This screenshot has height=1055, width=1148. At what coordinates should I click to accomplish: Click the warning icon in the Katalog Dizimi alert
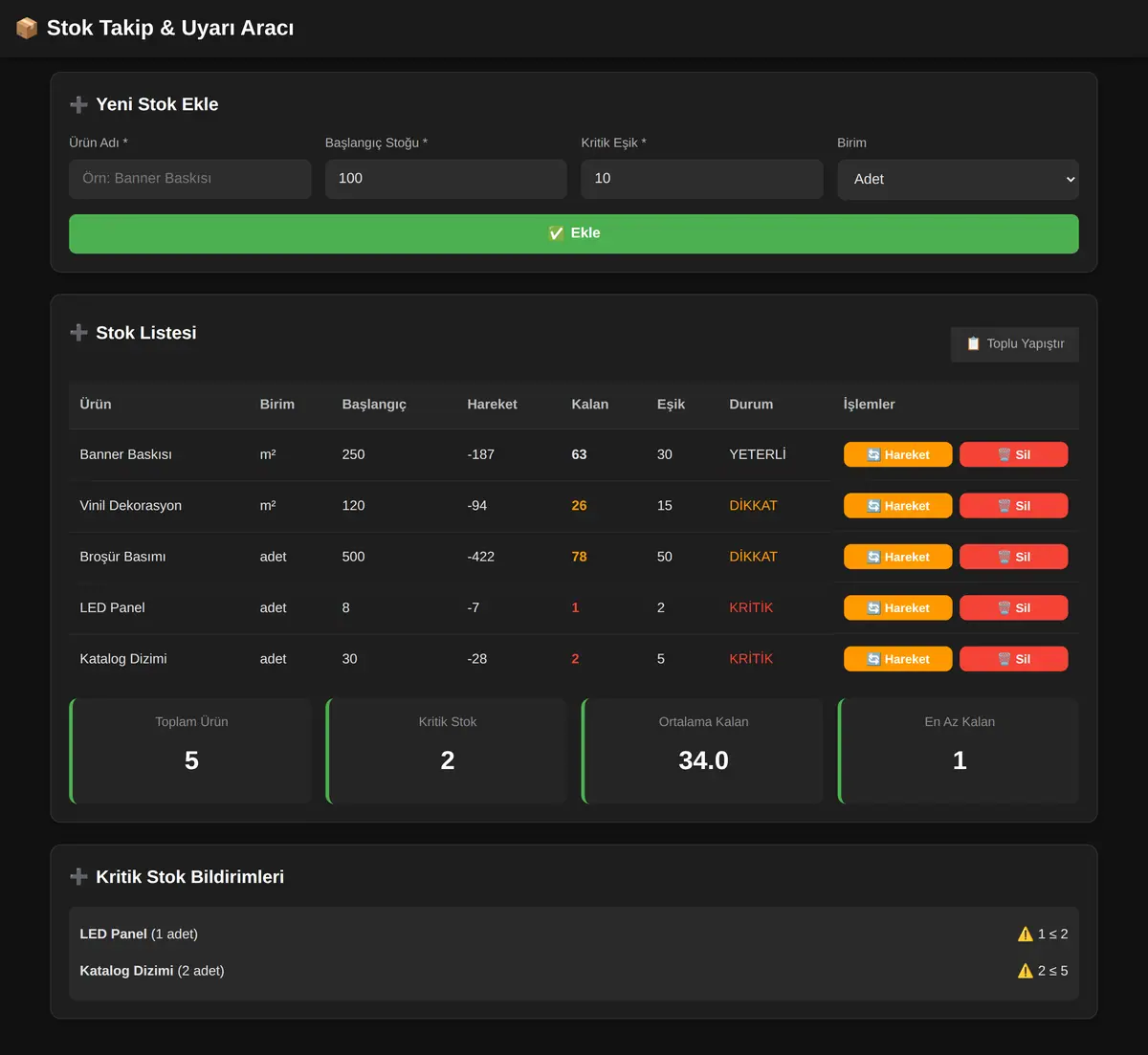click(x=1026, y=971)
